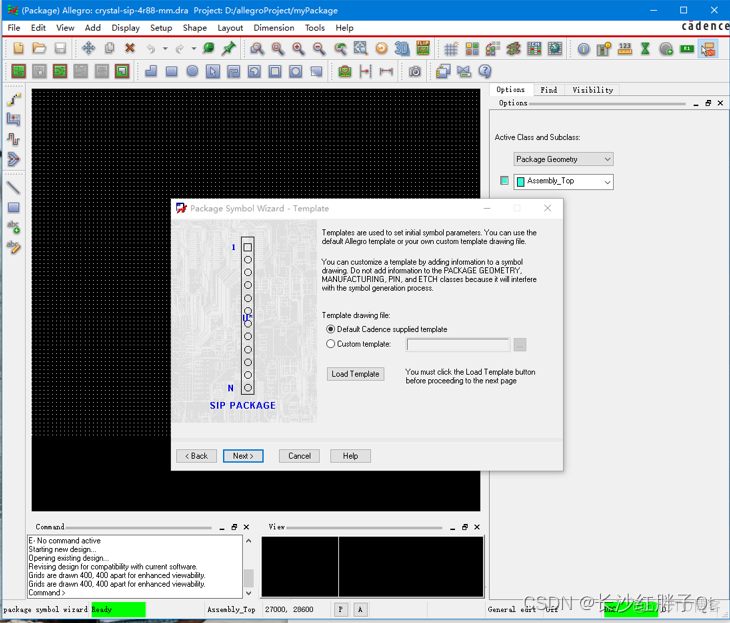730x623 pixels.
Task: Click Back in the wizard
Action: pos(196,456)
